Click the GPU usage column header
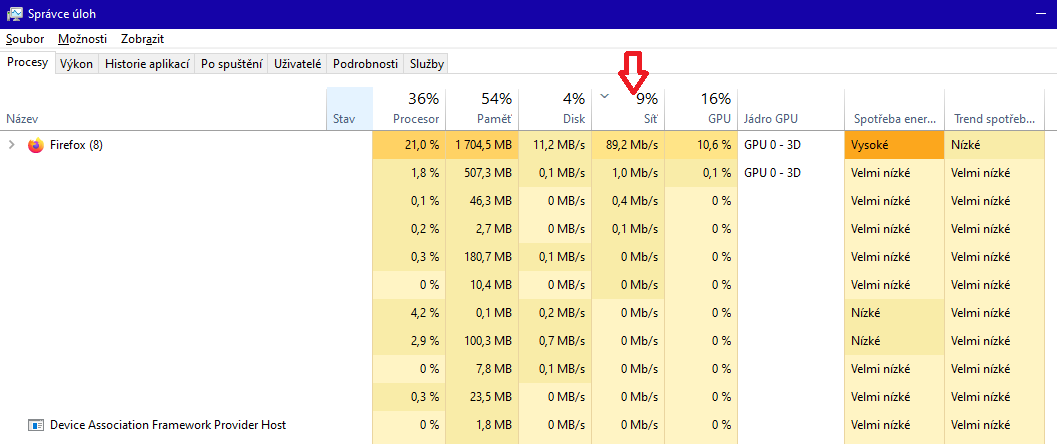The height and width of the screenshot is (444, 1057). pos(701,109)
